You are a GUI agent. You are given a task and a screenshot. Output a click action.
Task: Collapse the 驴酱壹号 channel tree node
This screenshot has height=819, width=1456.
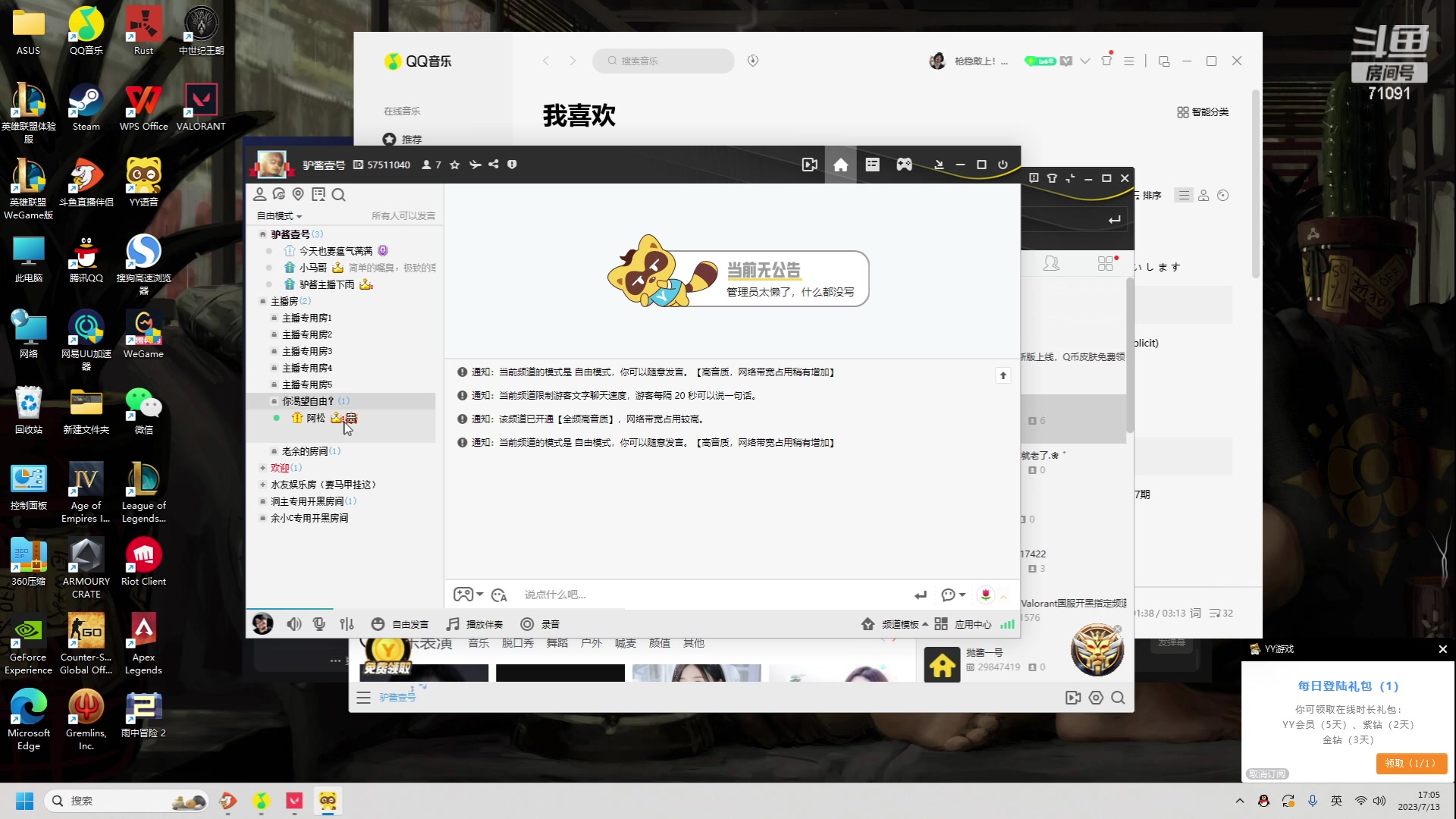pos(262,234)
